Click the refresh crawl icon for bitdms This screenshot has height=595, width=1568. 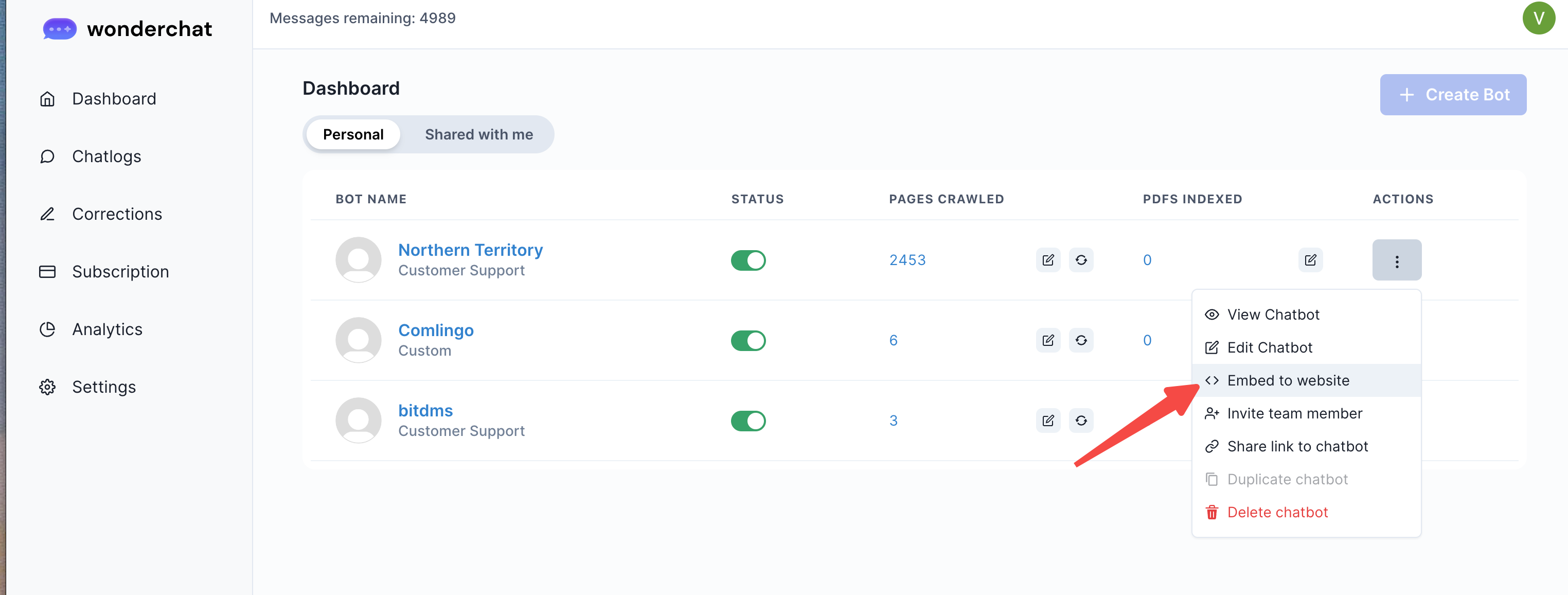coord(1080,421)
